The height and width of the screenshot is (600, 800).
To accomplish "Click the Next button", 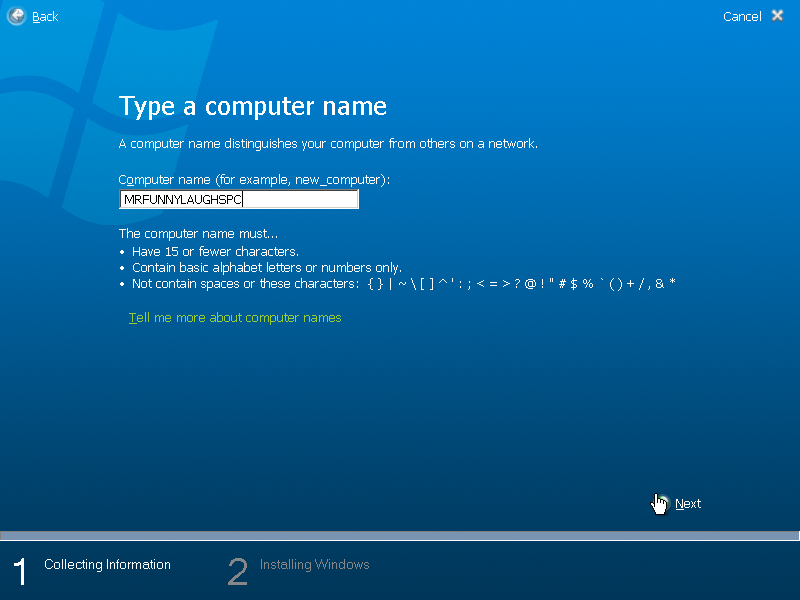I will coord(688,504).
